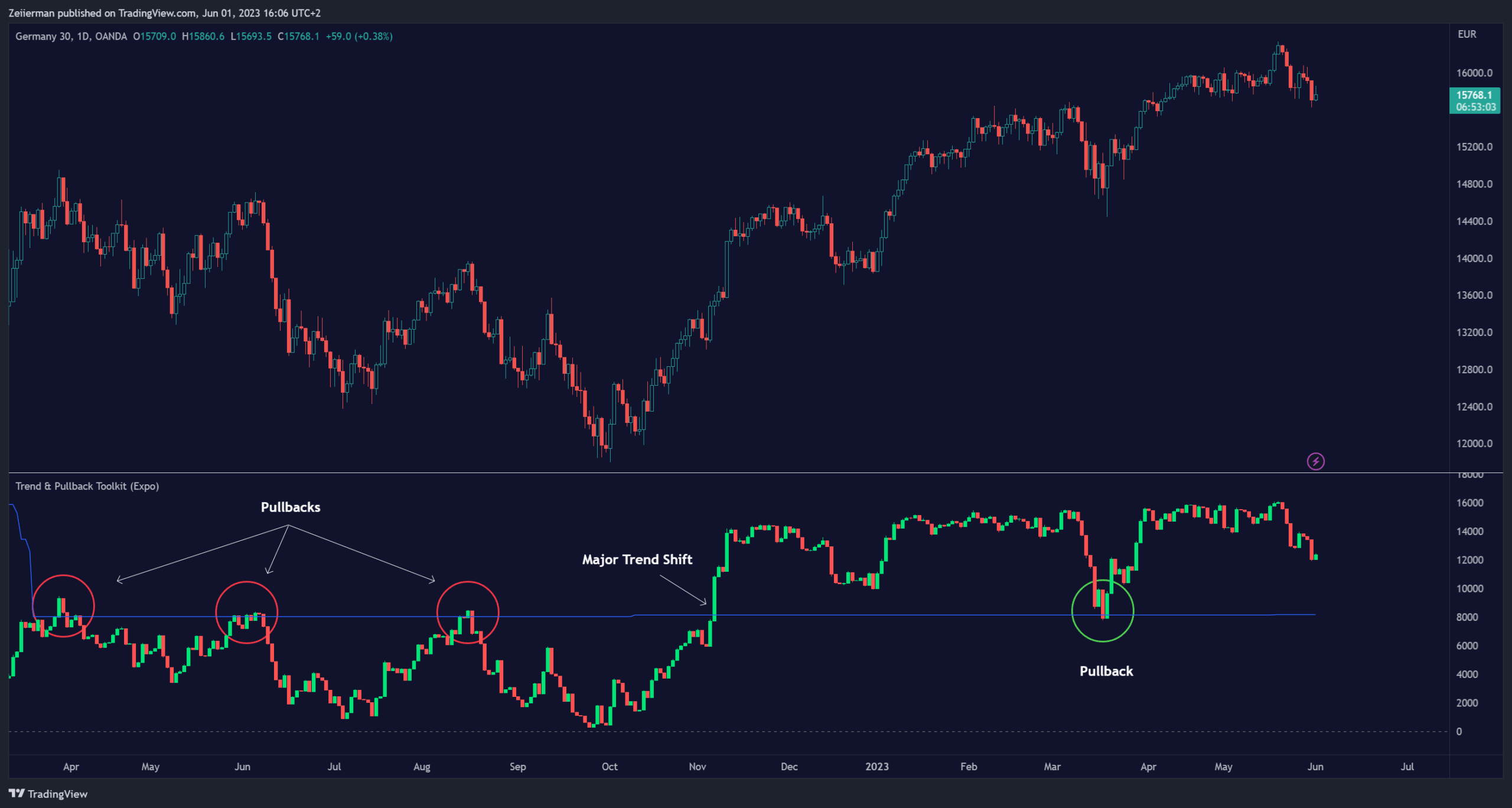This screenshot has height=808, width=1512.
Task: Click the low value L15693.5
Action: pyautogui.click(x=251, y=37)
